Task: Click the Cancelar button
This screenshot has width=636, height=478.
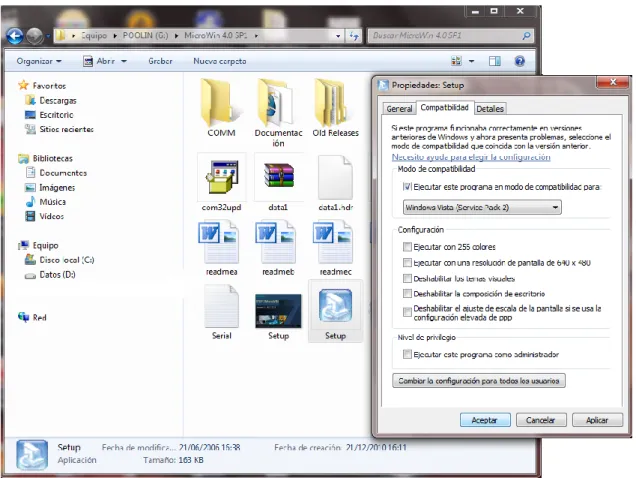Action: pos(541,420)
